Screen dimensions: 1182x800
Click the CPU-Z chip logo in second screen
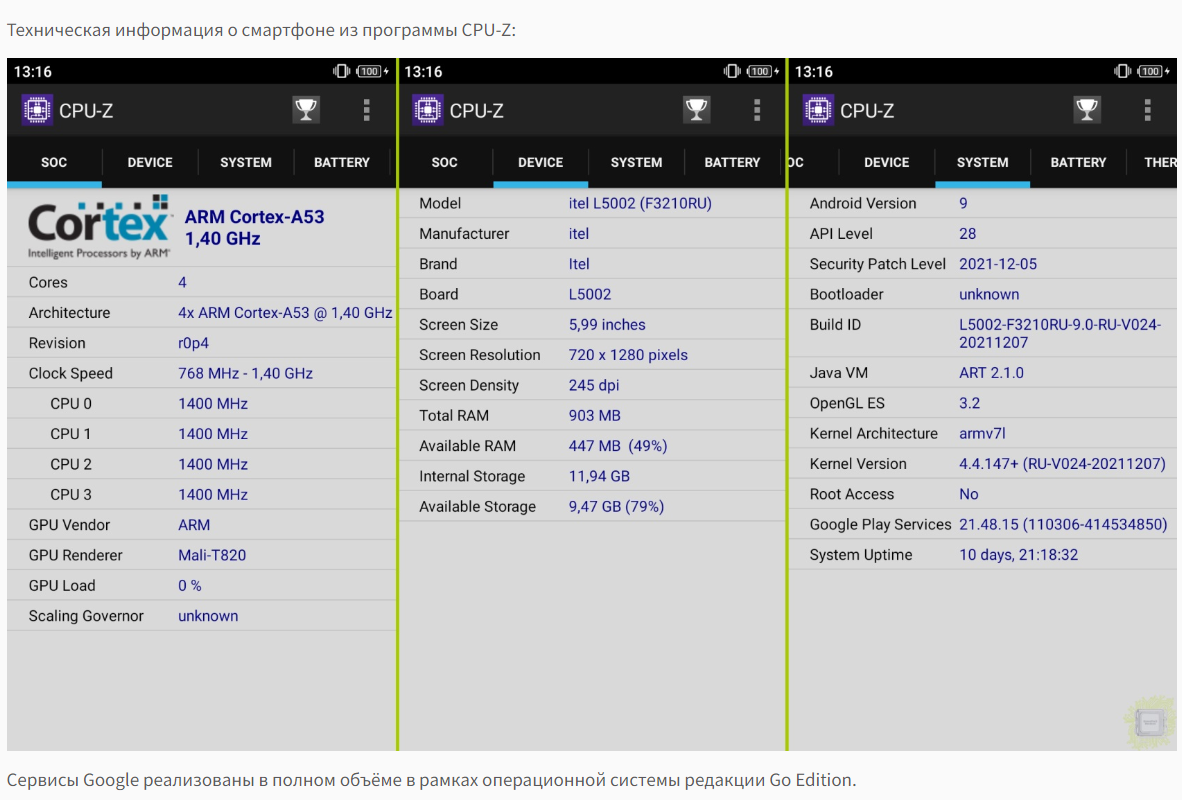[x=427, y=110]
